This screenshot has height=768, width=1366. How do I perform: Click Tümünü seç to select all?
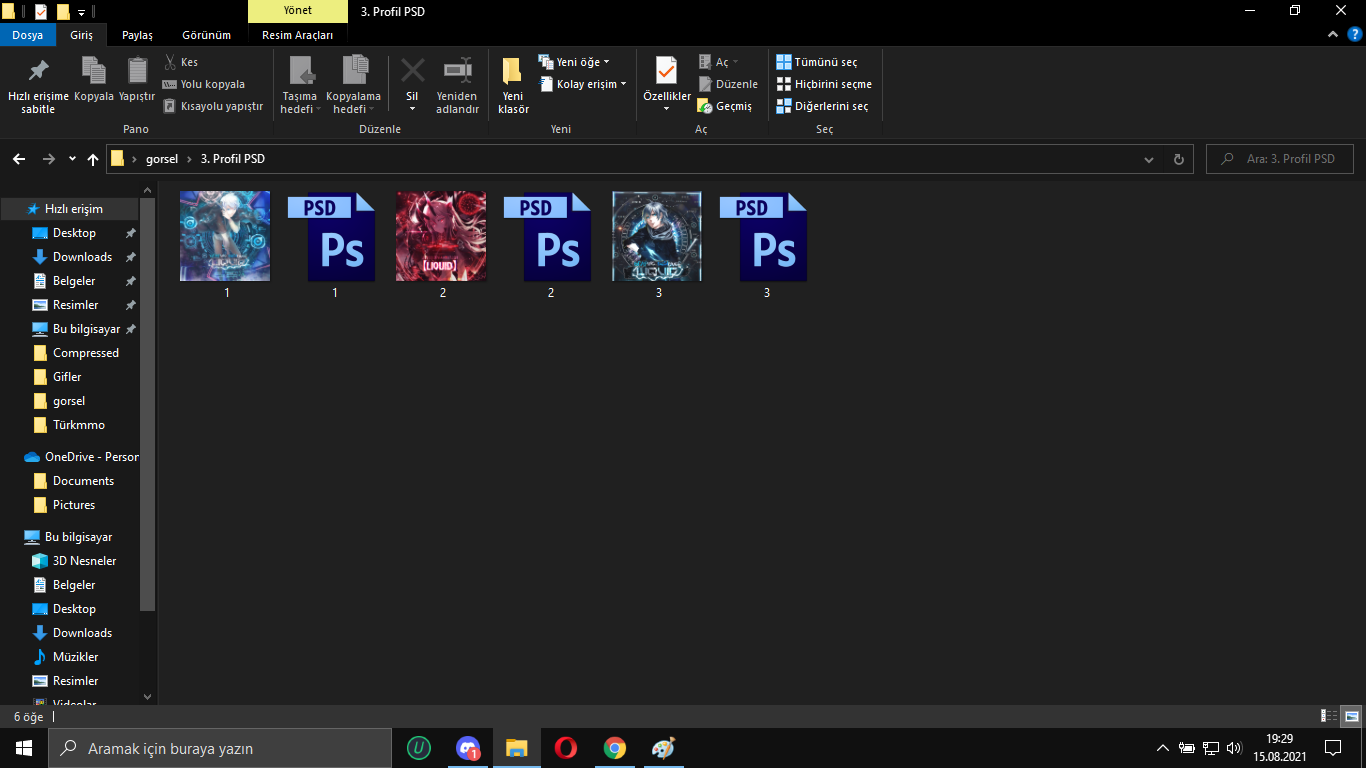tap(817, 62)
